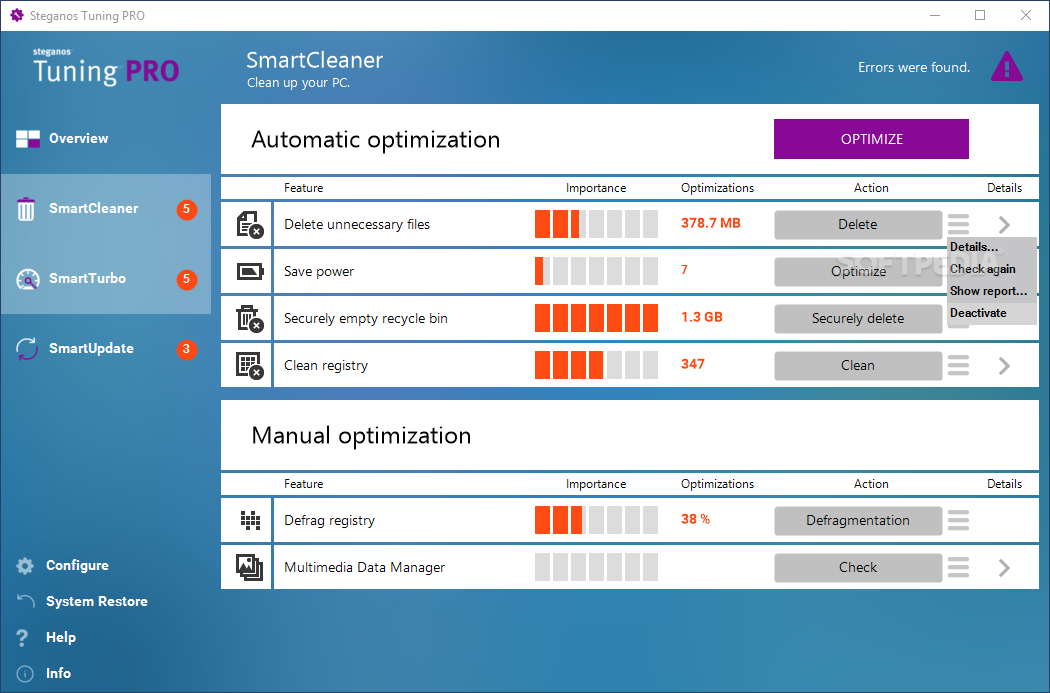This screenshot has height=693, width=1050.
Task: Click the SmartCleaner red badge showing 5
Action: (x=187, y=210)
